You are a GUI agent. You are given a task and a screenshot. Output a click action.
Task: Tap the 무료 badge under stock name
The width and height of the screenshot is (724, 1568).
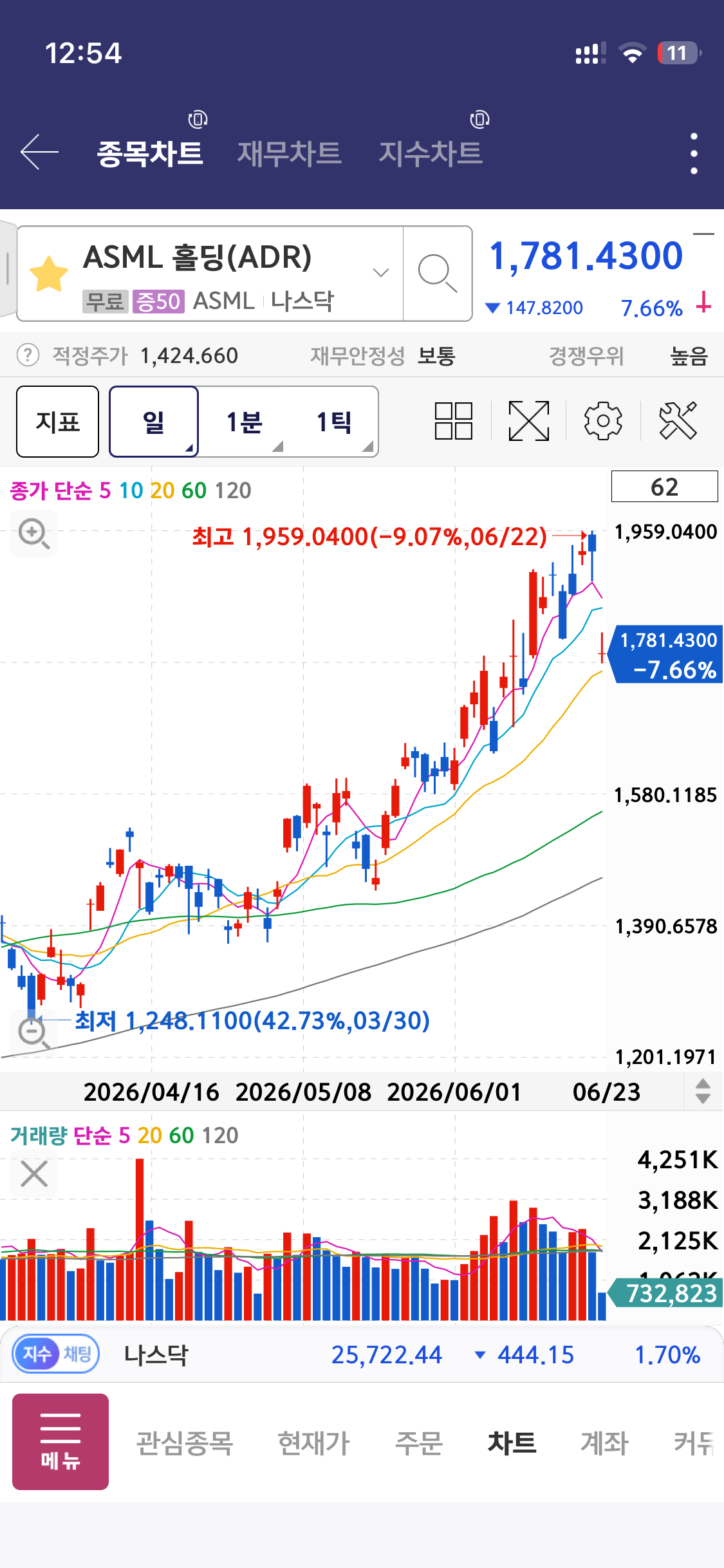(105, 301)
